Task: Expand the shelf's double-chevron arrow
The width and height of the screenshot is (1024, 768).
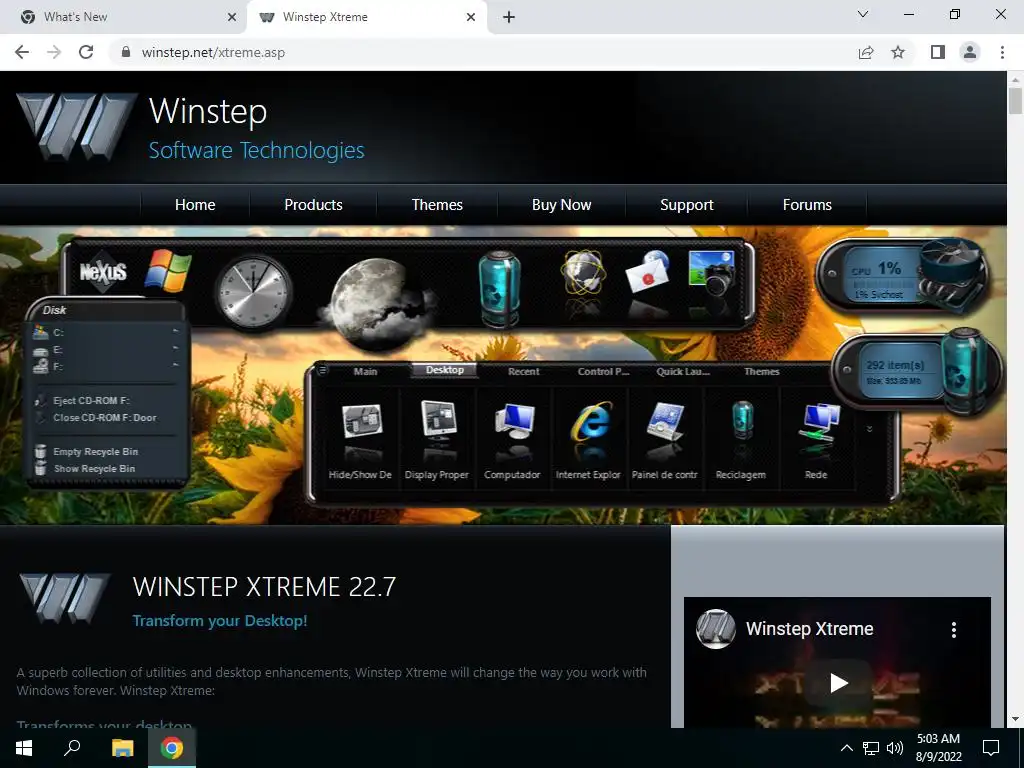Action: [x=869, y=429]
